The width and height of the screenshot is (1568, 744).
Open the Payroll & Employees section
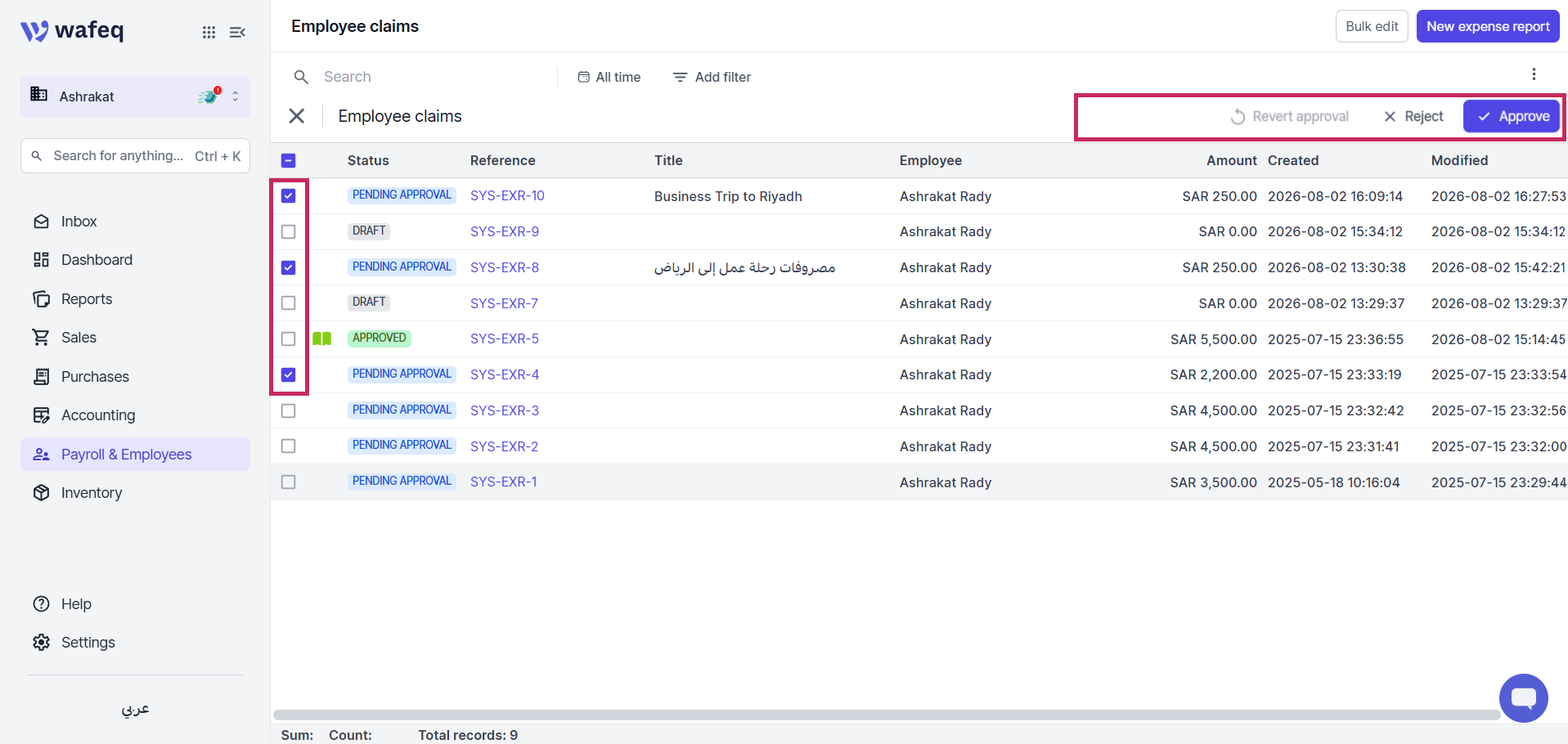(135, 455)
